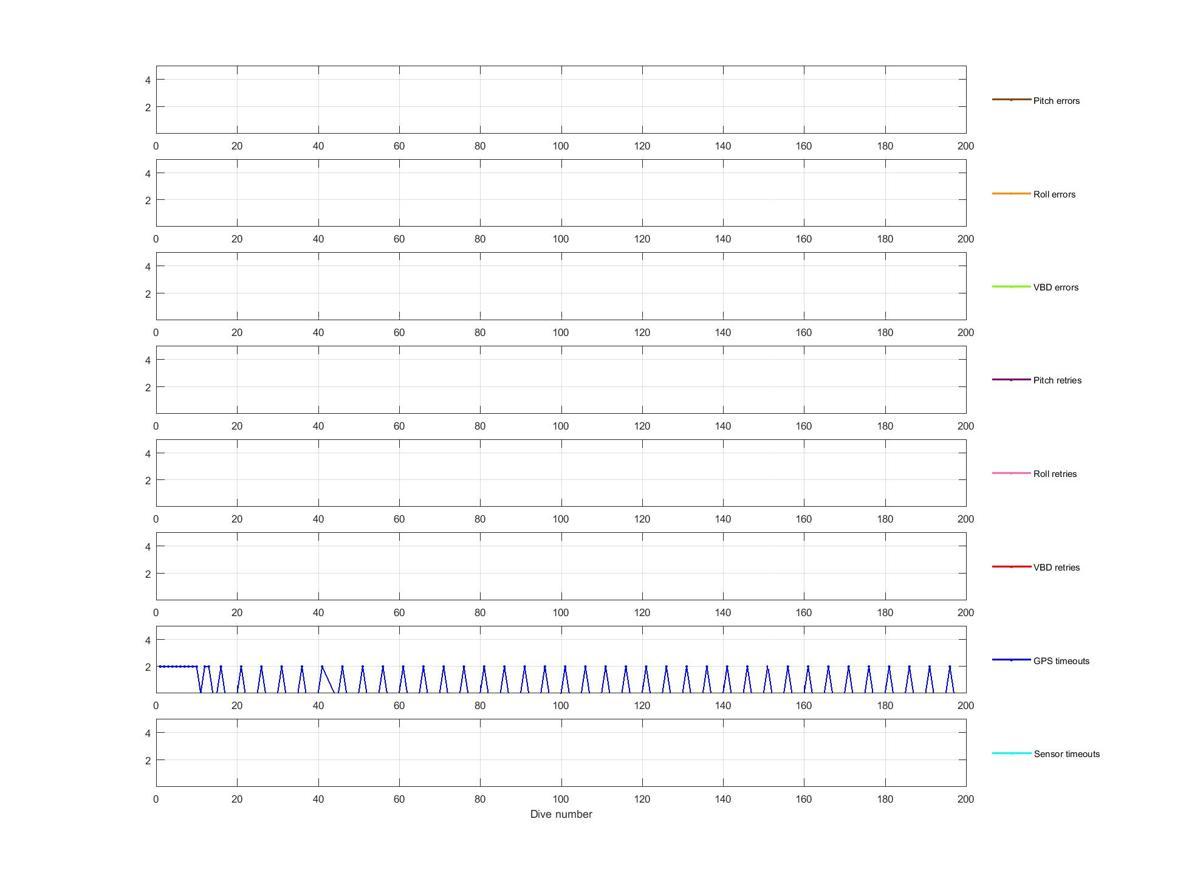This screenshot has height=885, width=1200.
Task: Click the 180 tick label below VBD retries plot
Action: (x=885, y=613)
